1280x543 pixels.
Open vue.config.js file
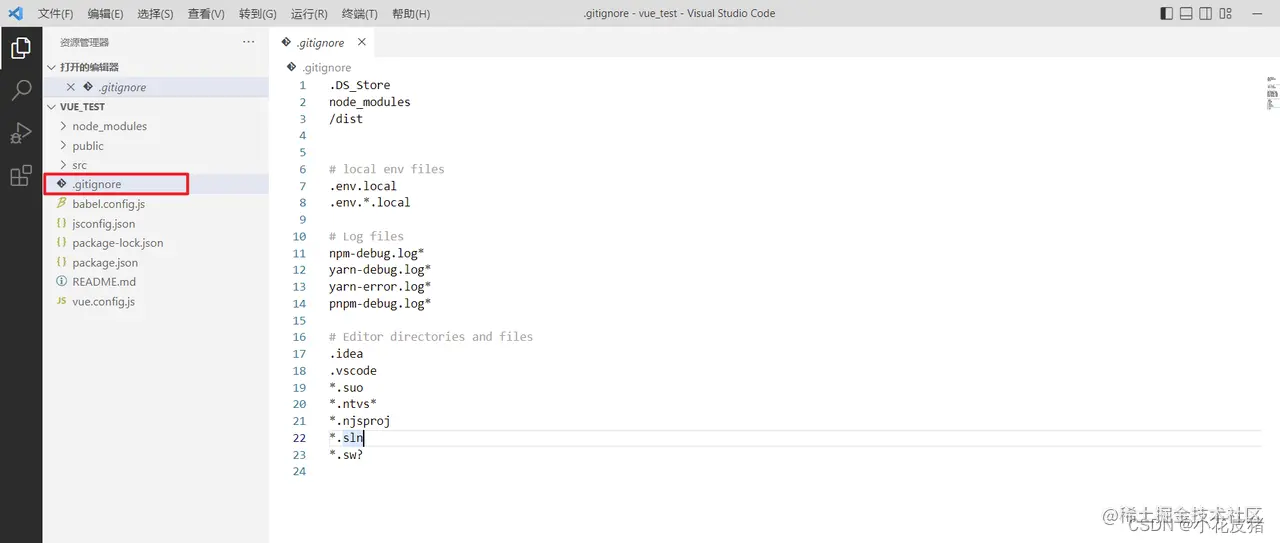[155, 301]
